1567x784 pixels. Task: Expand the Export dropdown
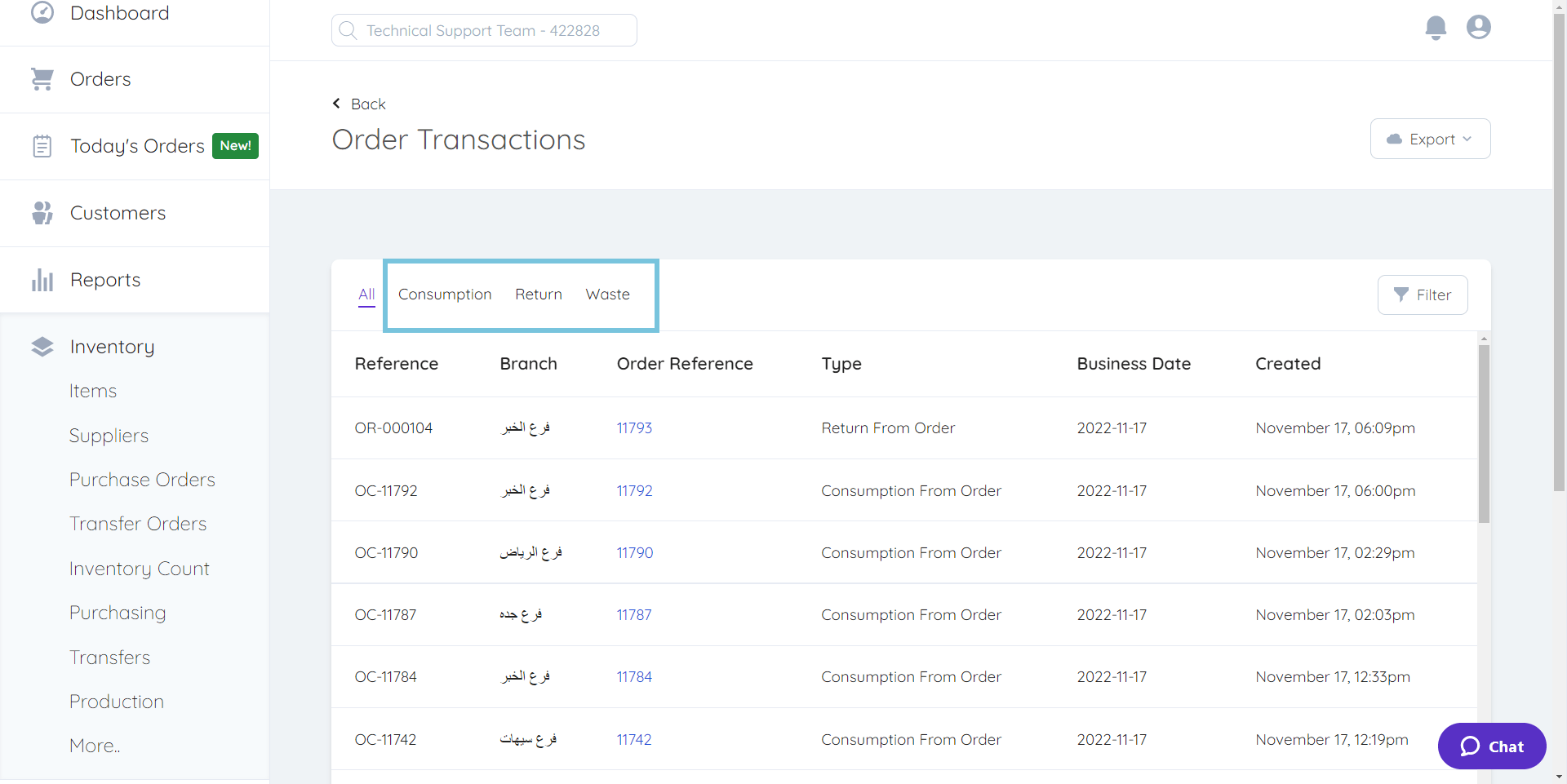click(x=1430, y=139)
